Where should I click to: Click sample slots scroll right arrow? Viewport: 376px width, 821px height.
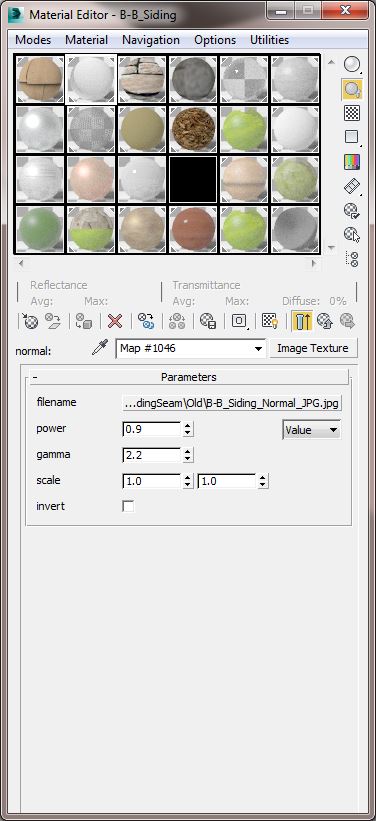tap(314, 263)
